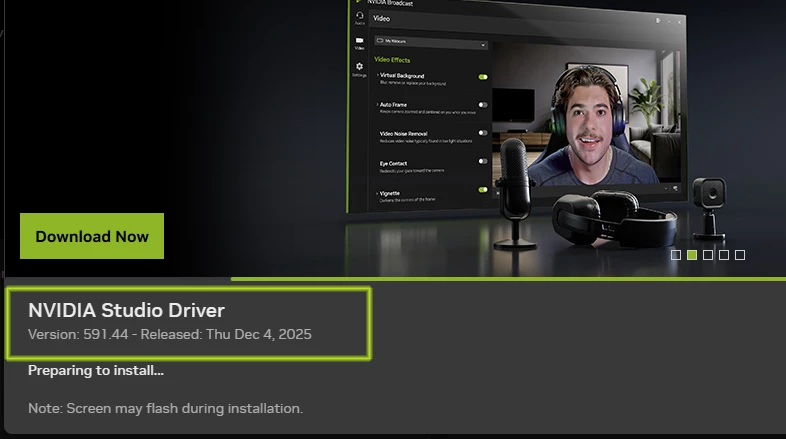
Task: Select the first carousel slide indicator
Action: [676, 255]
